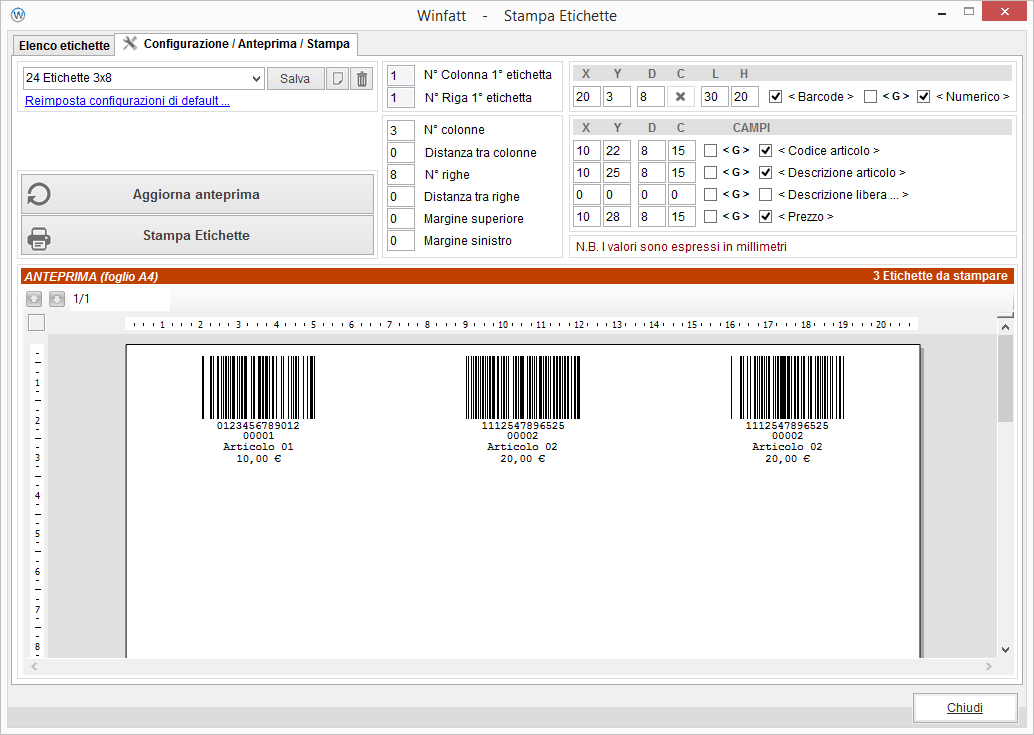
Task: Click the page indicator 1/1
Action: tap(81, 299)
